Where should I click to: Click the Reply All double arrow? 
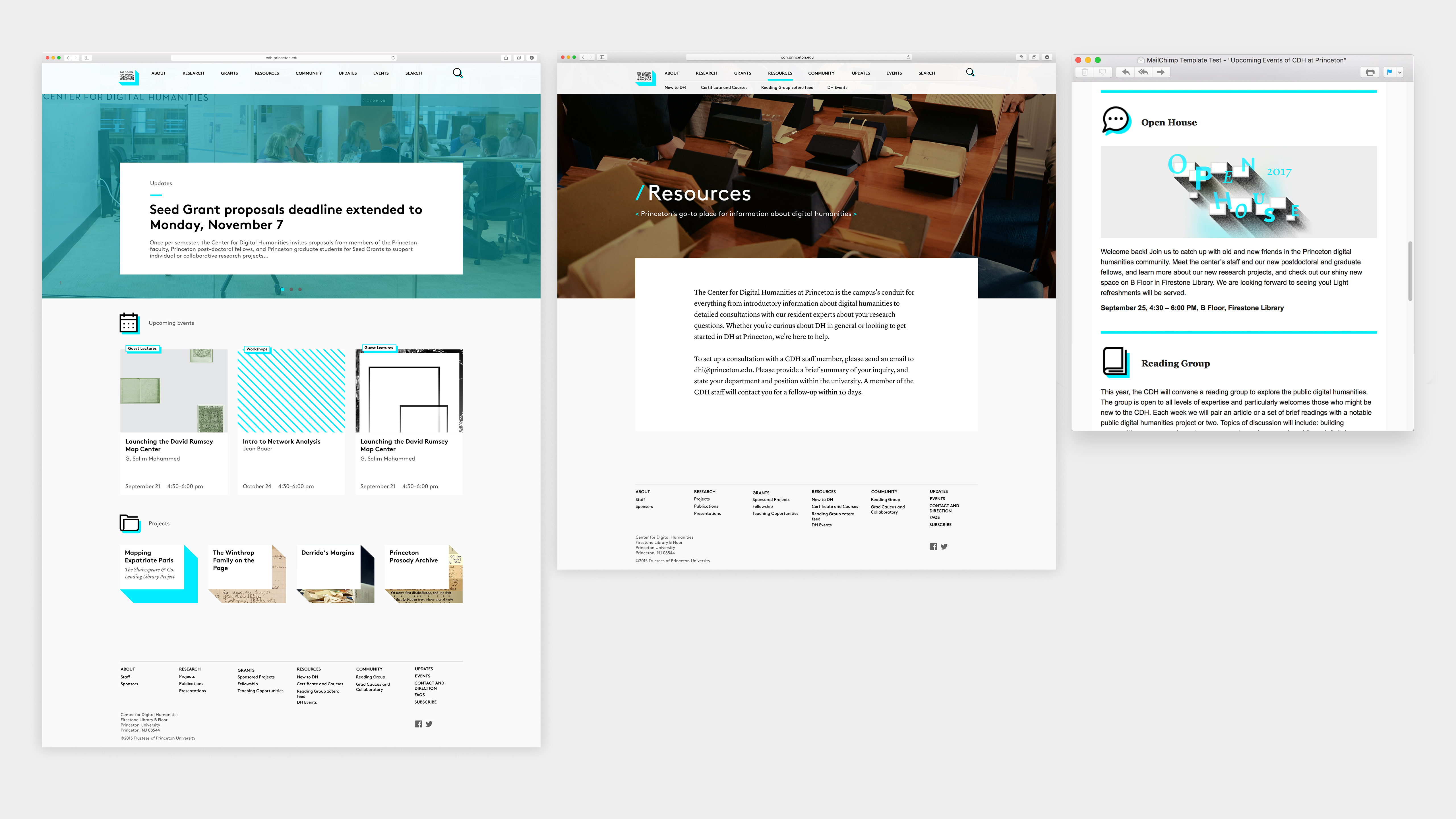coord(1143,72)
